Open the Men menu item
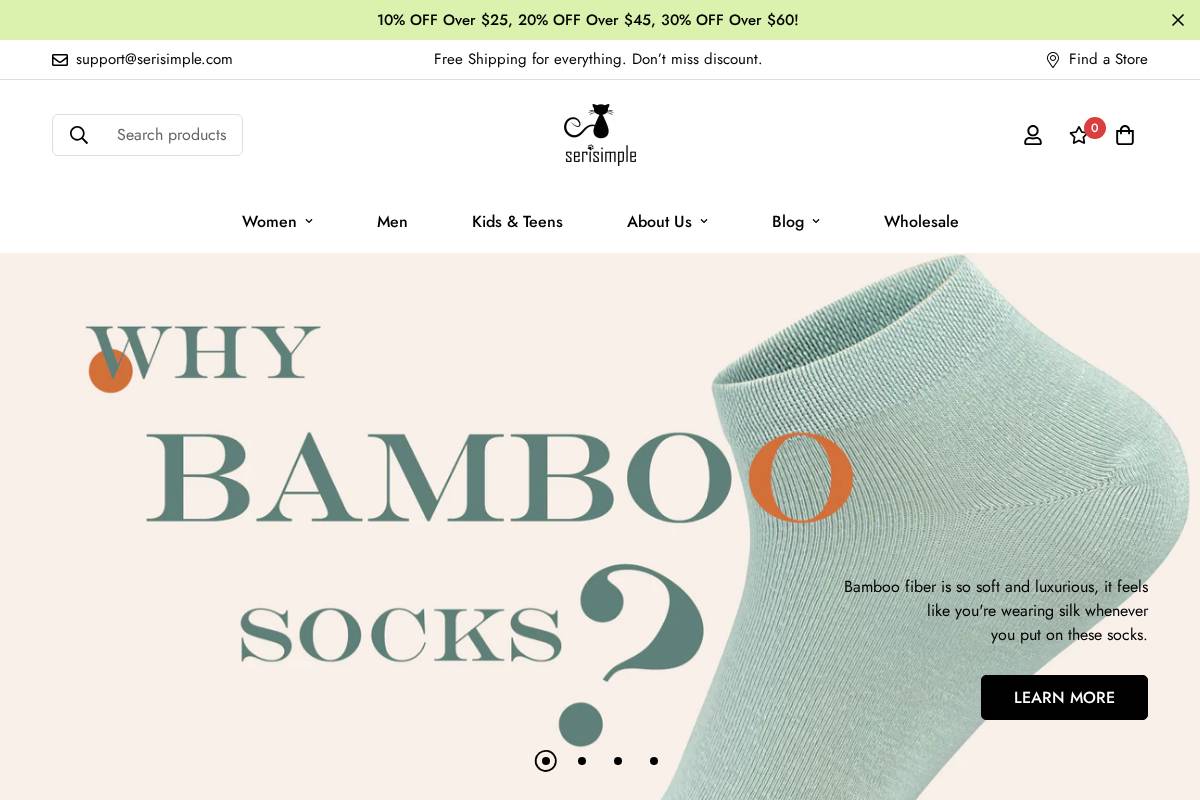This screenshot has width=1200, height=800. tap(392, 222)
